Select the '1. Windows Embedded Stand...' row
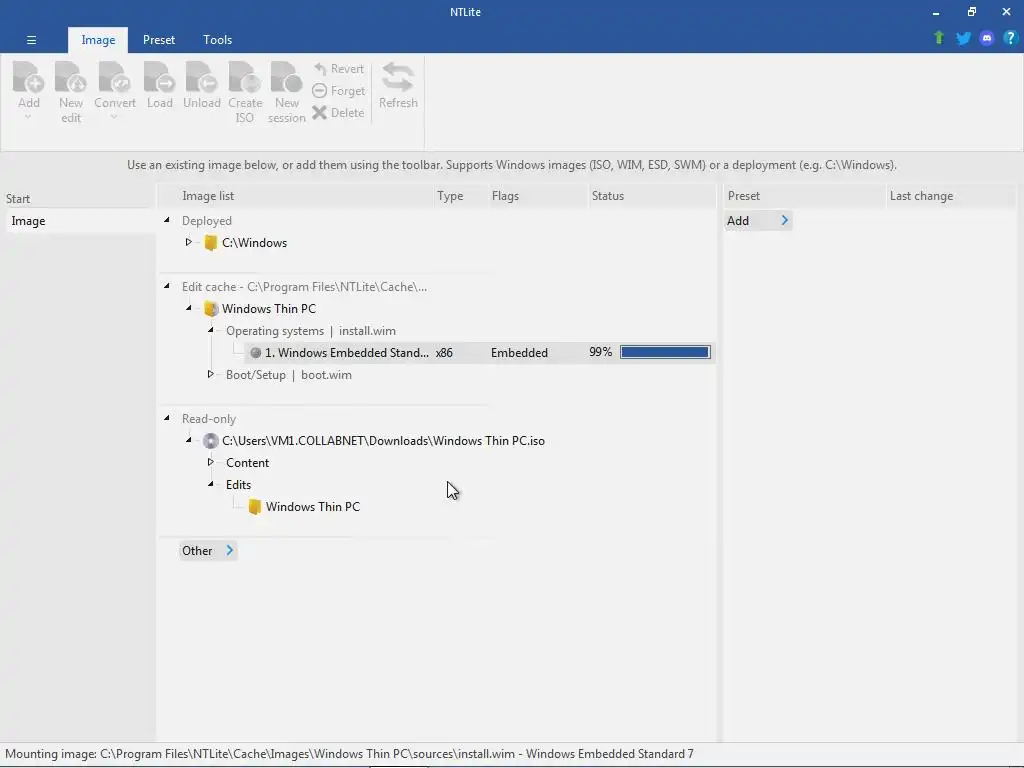The width and height of the screenshot is (1024, 768). click(480, 353)
